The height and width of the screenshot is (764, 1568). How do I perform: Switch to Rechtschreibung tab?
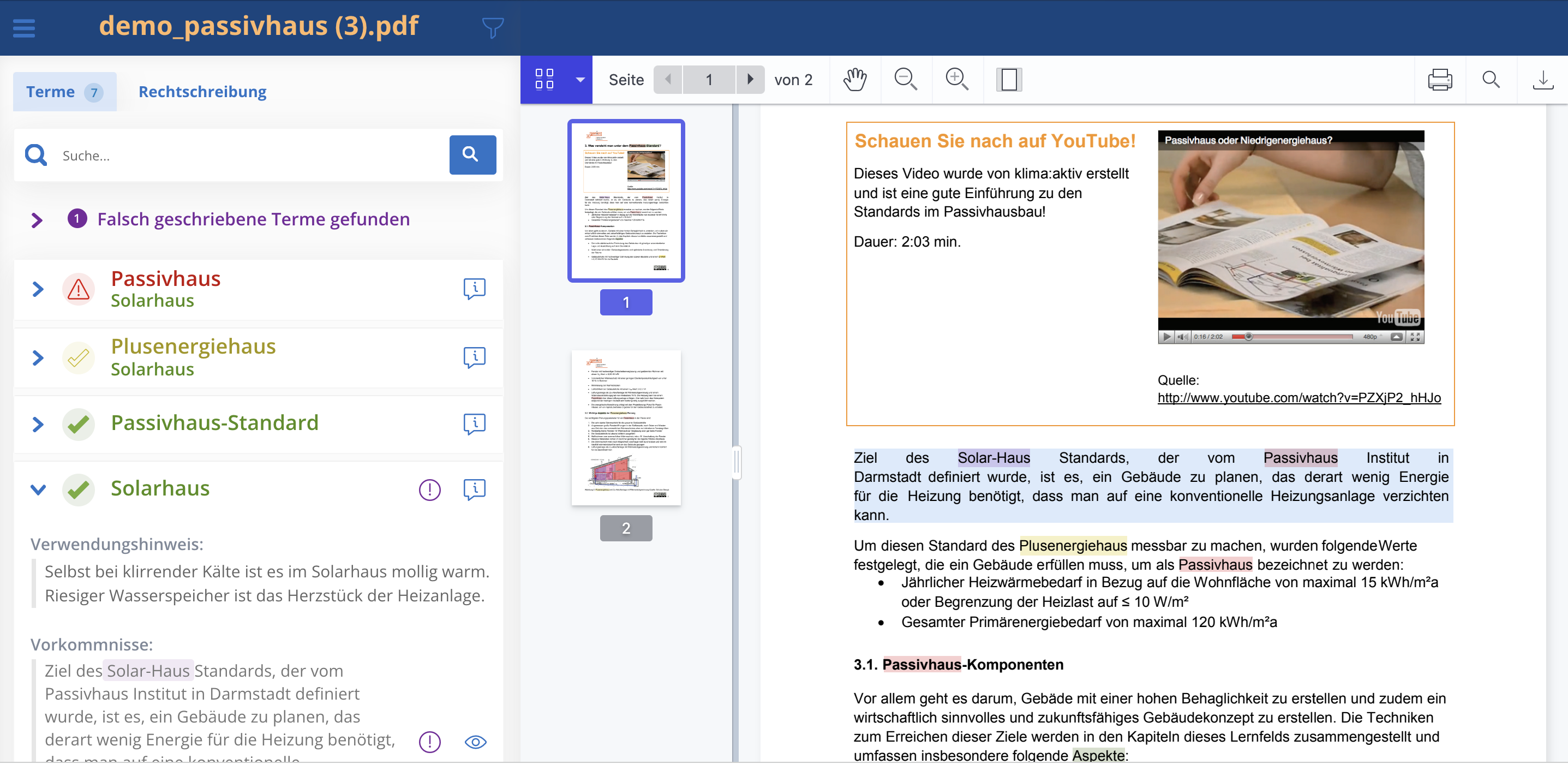point(202,92)
